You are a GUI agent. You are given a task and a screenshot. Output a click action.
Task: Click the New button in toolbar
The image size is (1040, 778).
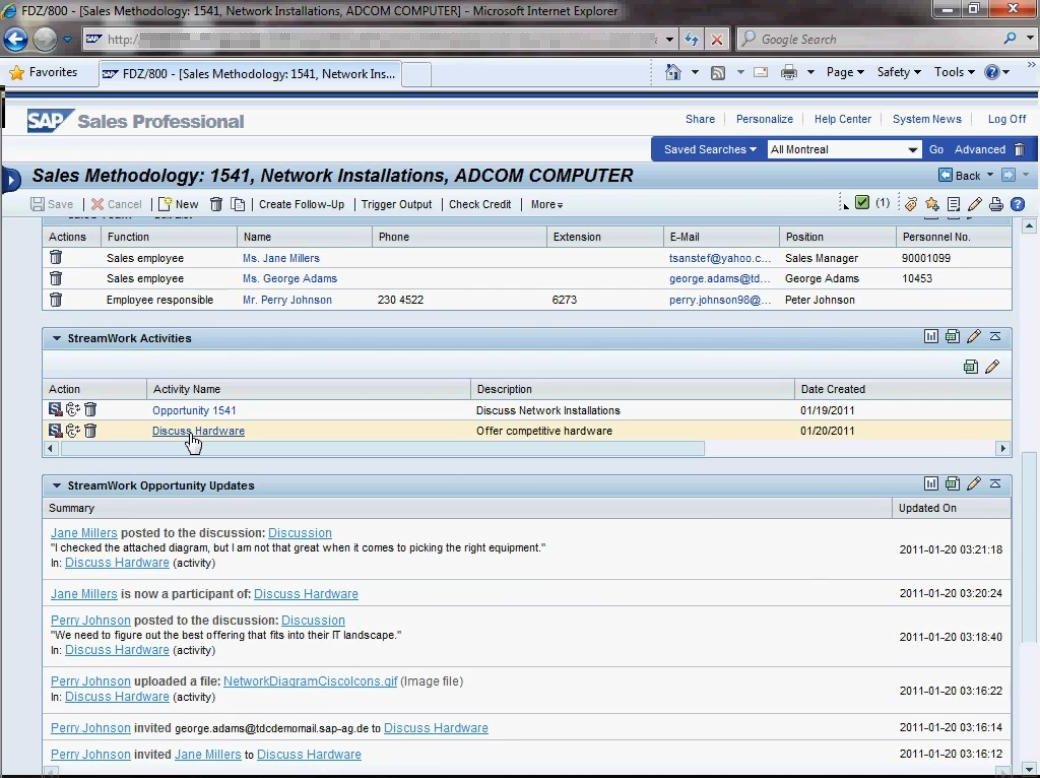point(178,204)
